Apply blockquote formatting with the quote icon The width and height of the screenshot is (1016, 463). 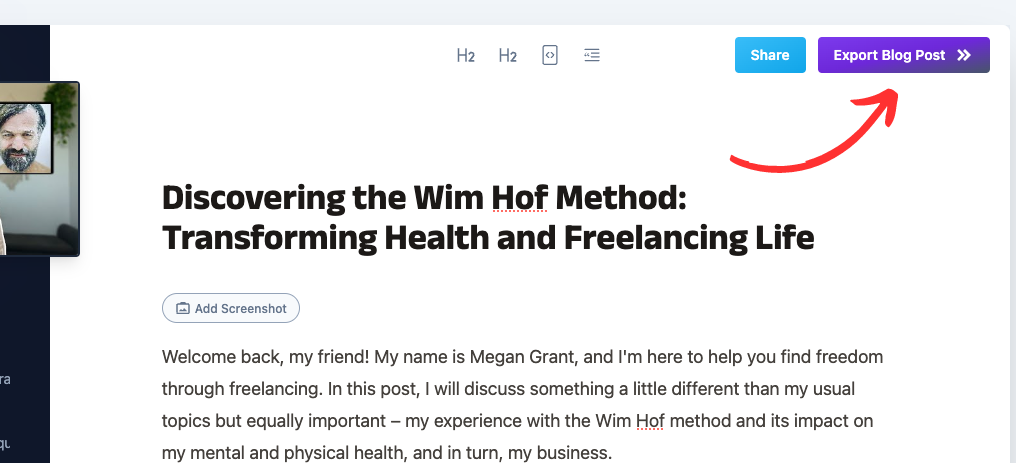[592, 56]
